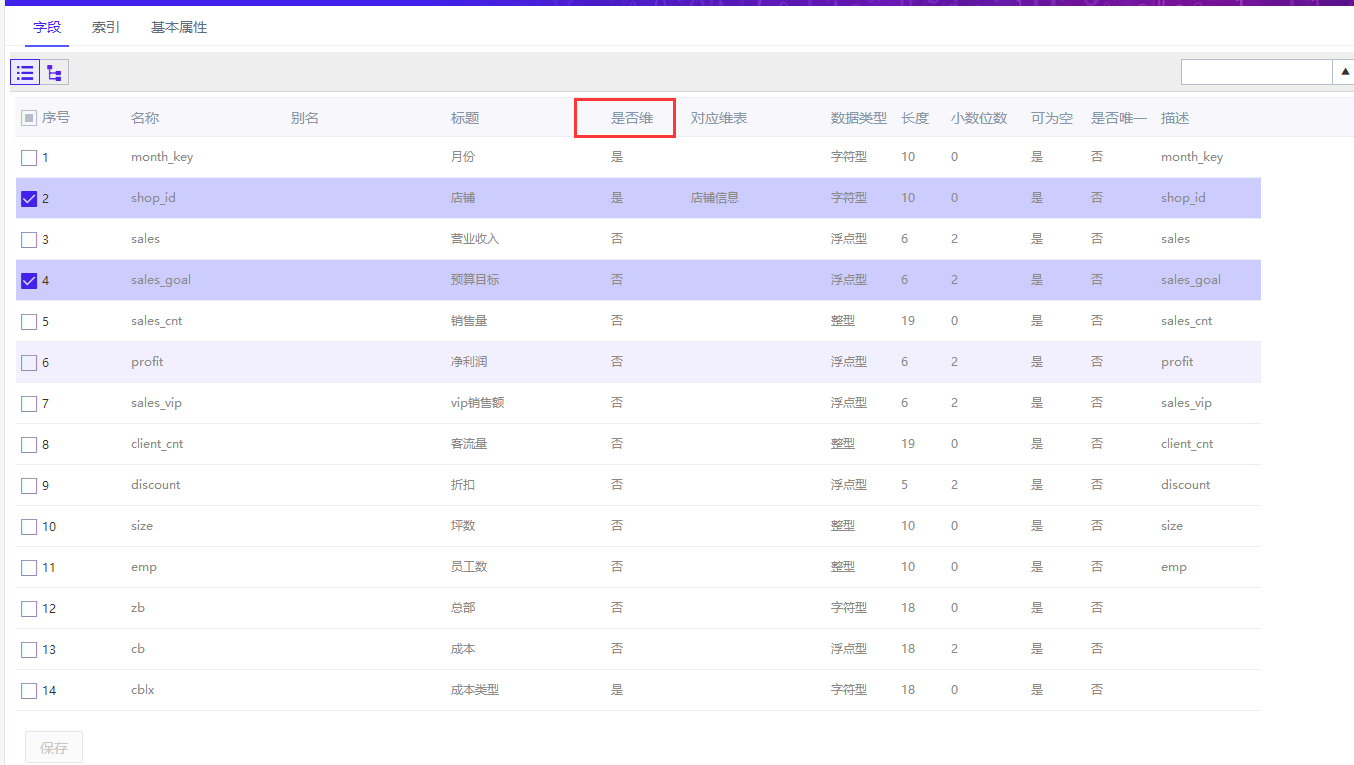Viewport: 1354px width, 765px height.
Task: Click the 整型 link on client_cnt row
Action: 843,443
